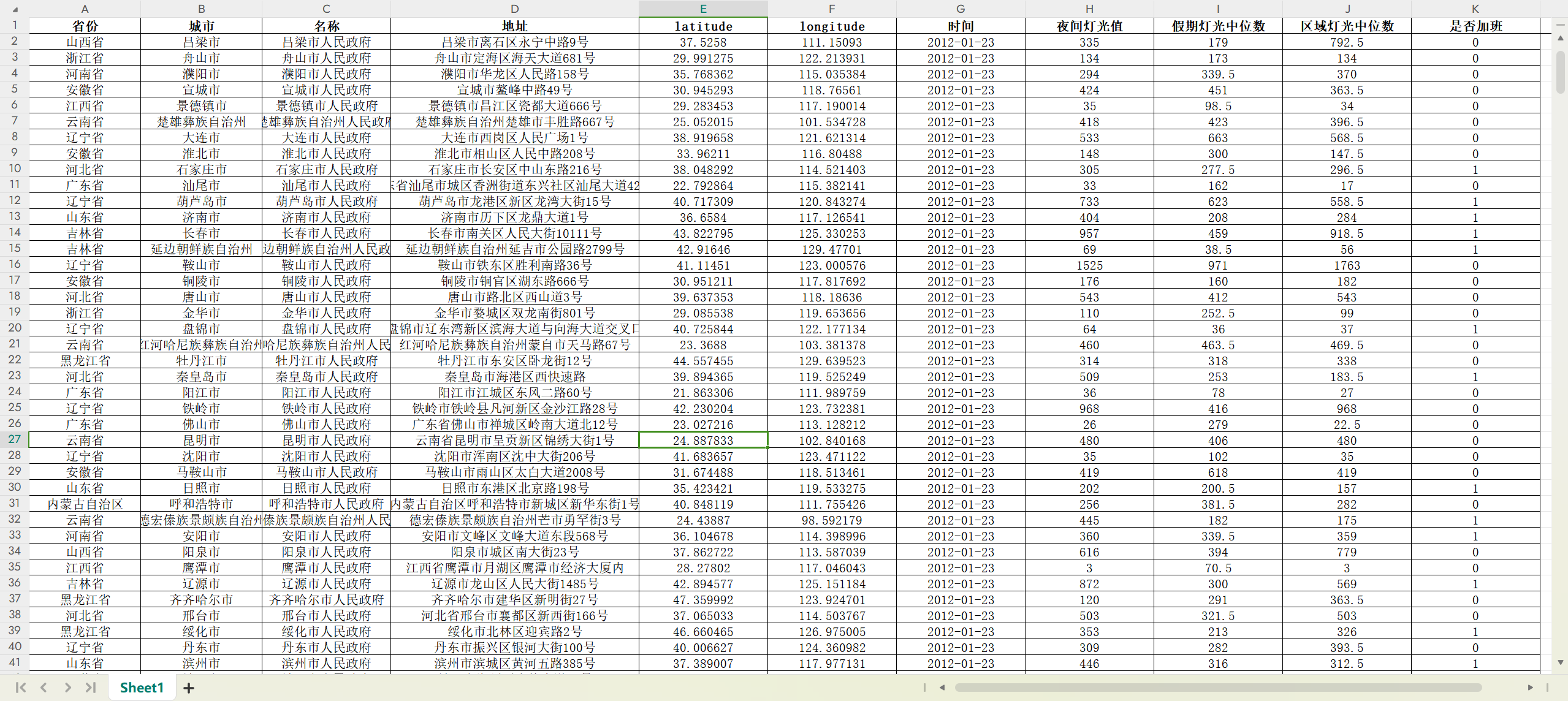This screenshot has width=1568, height=701.
Task: Select latitude cell 47.359992
Action: [x=703, y=600]
